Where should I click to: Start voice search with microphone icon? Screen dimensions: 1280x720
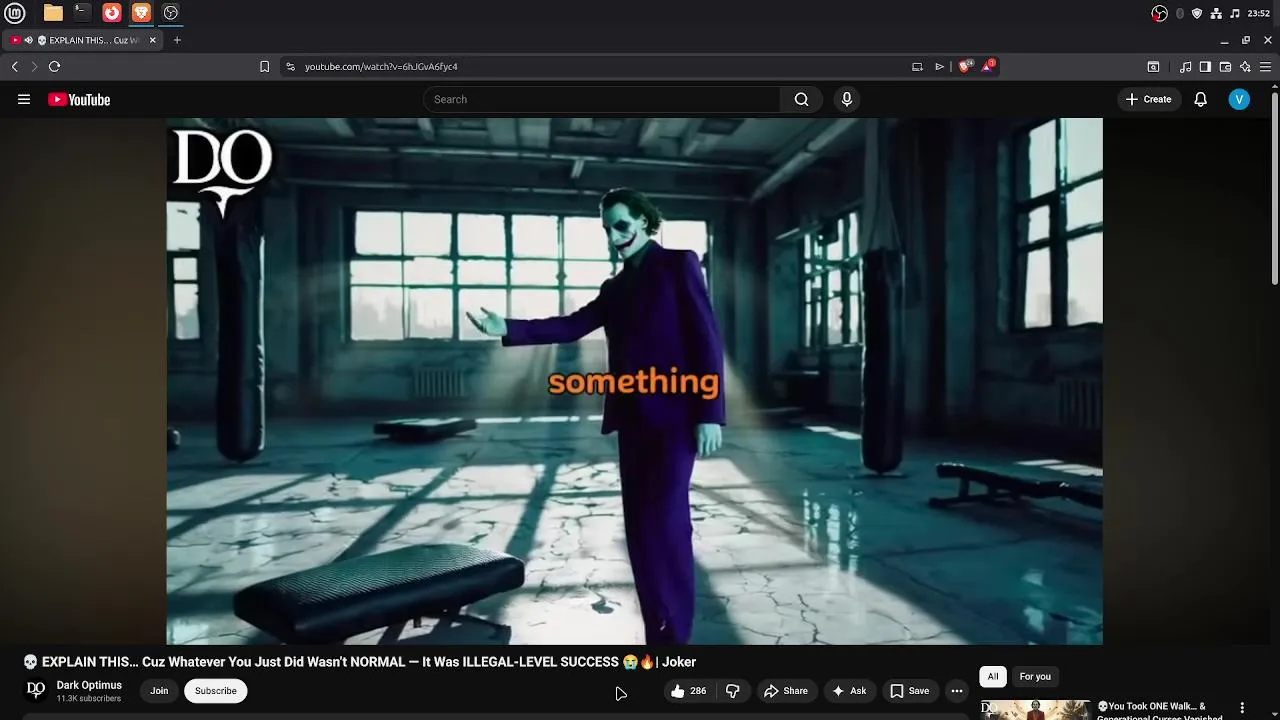coord(847,99)
